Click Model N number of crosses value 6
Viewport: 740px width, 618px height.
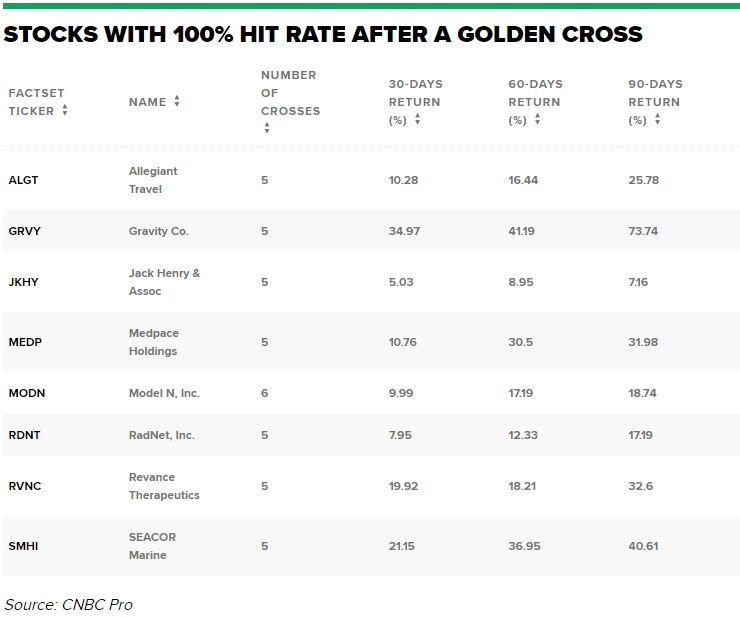264,393
